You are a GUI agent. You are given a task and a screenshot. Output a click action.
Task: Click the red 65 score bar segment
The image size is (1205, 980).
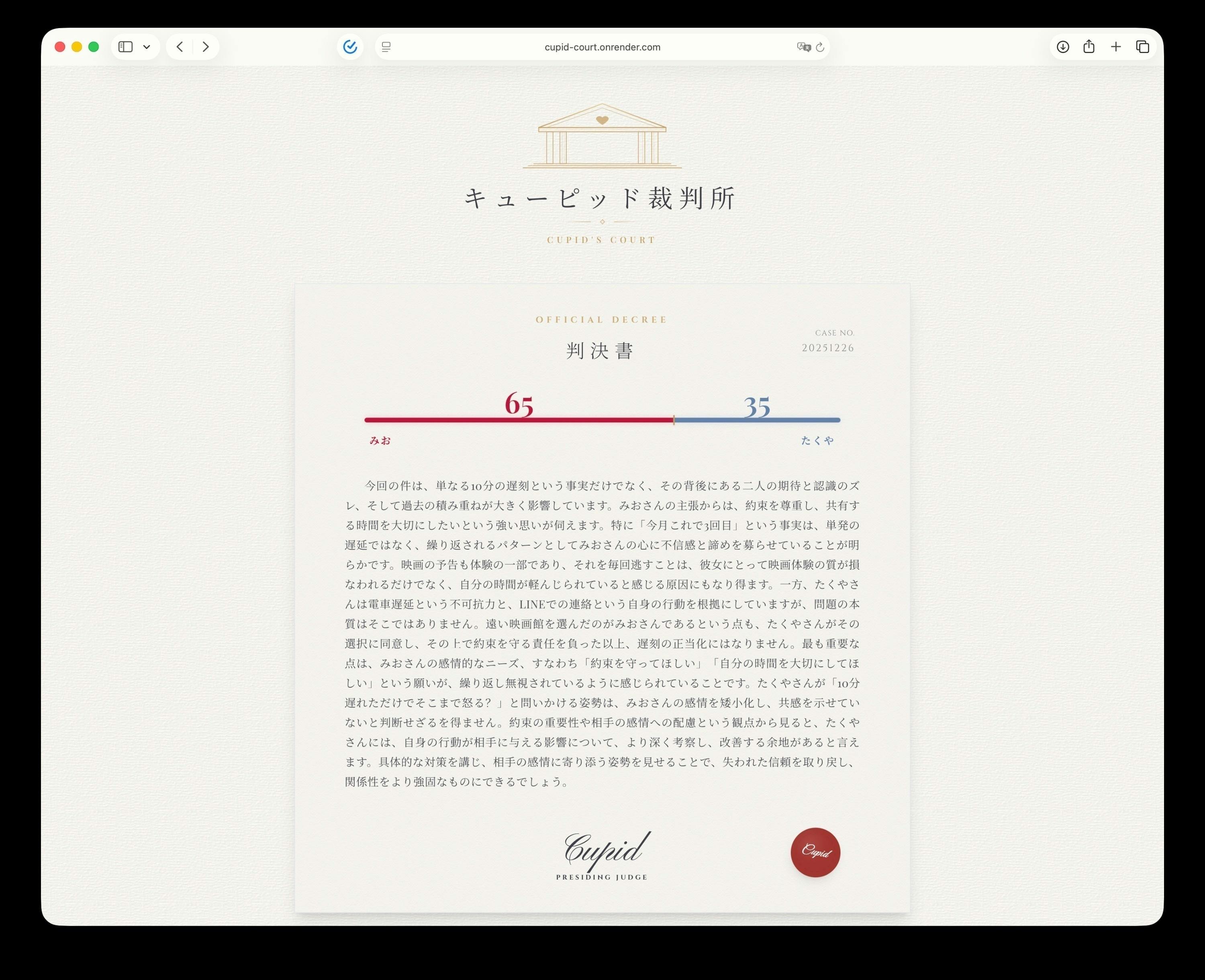(519, 420)
